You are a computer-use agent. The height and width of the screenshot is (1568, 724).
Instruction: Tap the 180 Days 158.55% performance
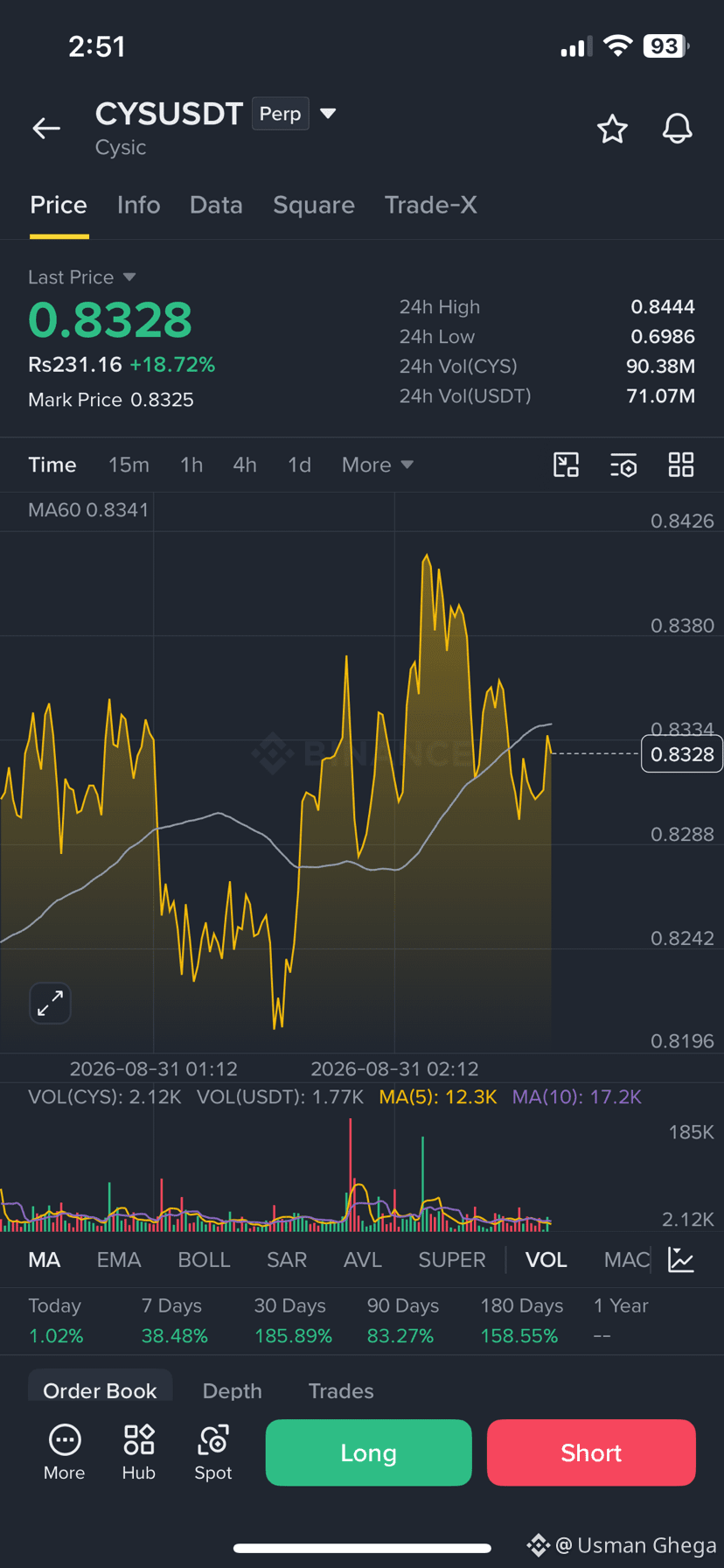(521, 1320)
